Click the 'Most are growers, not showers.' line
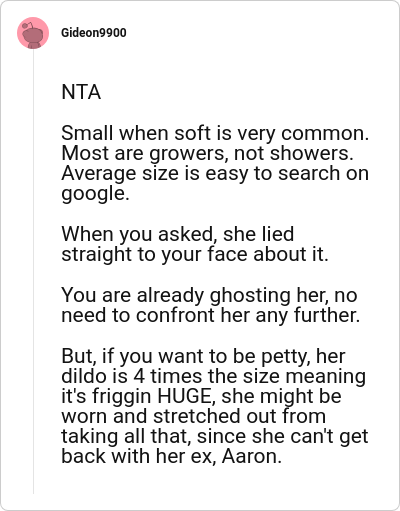 [207, 153]
